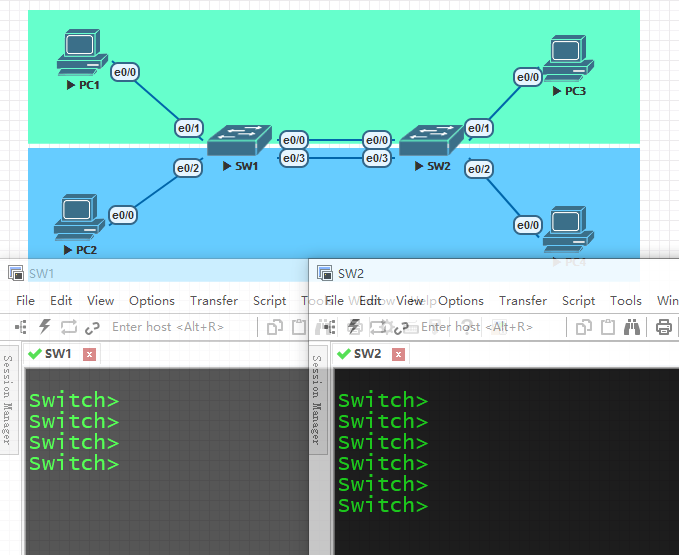Click the PC1 node label
Screen dimensions: 679x555
tap(89, 85)
